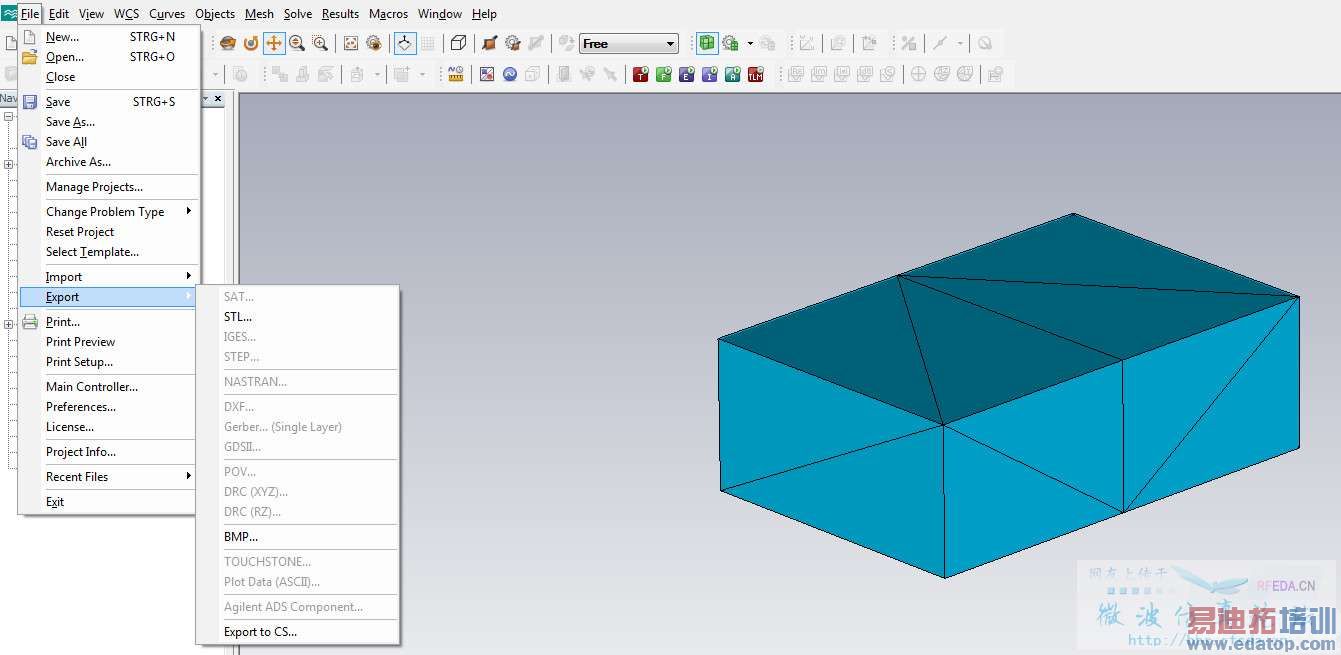
Task: Toggle the green 3D cube view button
Action: pyautogui.click(x=707, y=43)
